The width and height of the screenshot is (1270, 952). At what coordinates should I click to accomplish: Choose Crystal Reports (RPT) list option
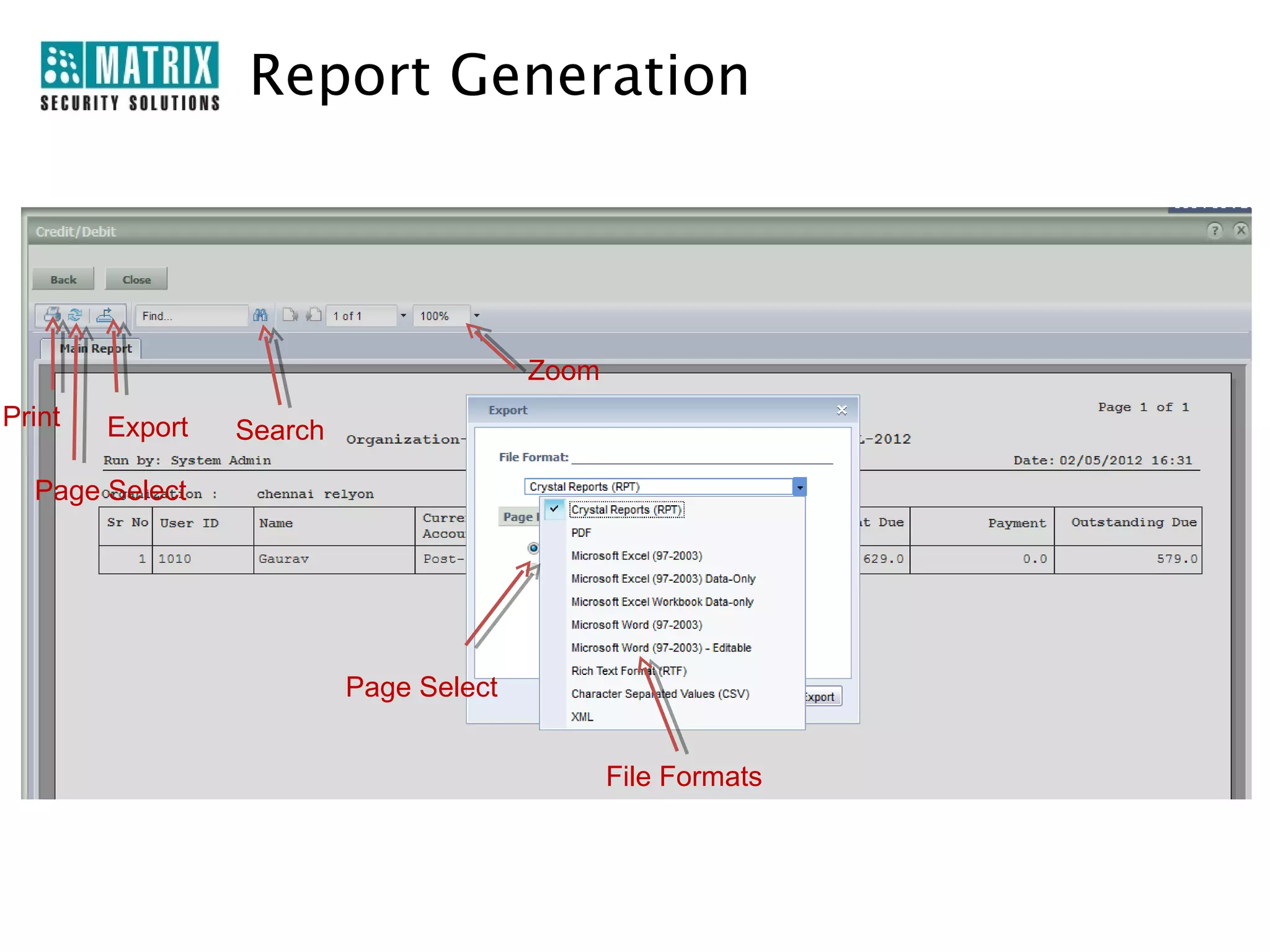(x=673, y=509)
